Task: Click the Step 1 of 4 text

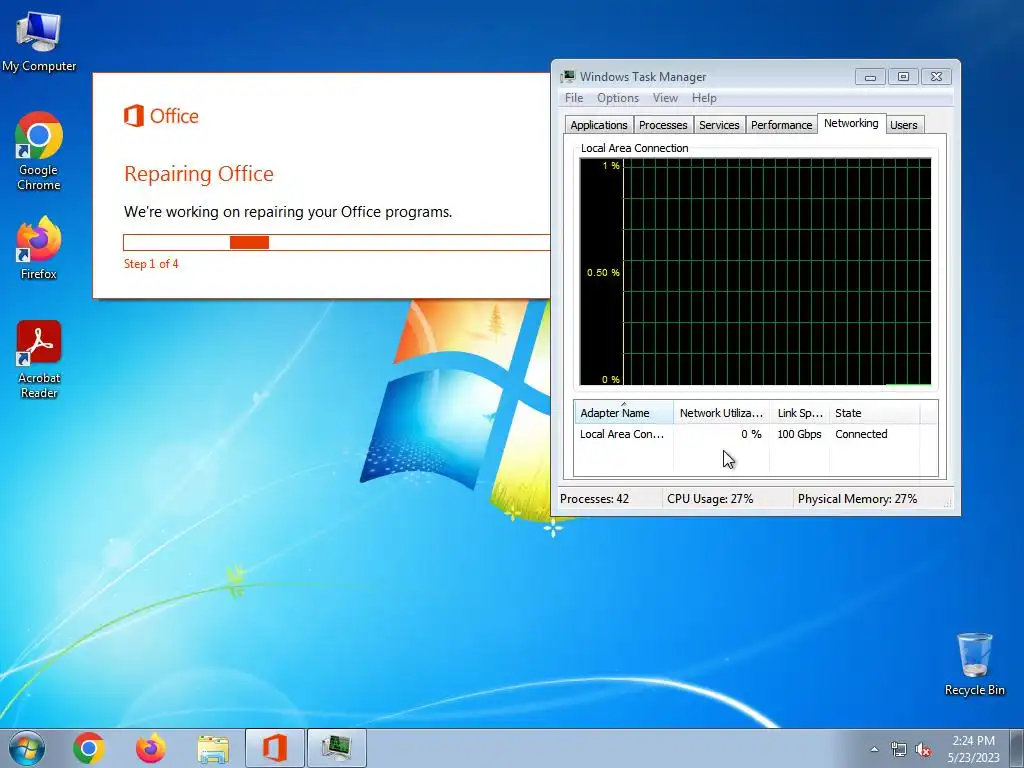Action: point(151,264)
